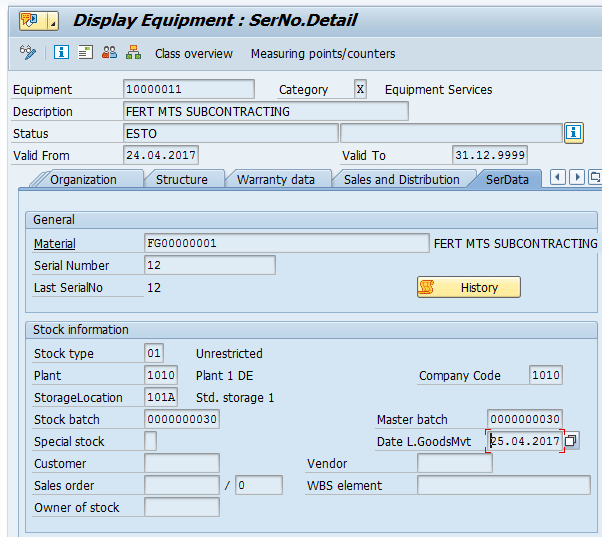
Task: Open the tab list dropdown button
Action: [x=595, y=178]
